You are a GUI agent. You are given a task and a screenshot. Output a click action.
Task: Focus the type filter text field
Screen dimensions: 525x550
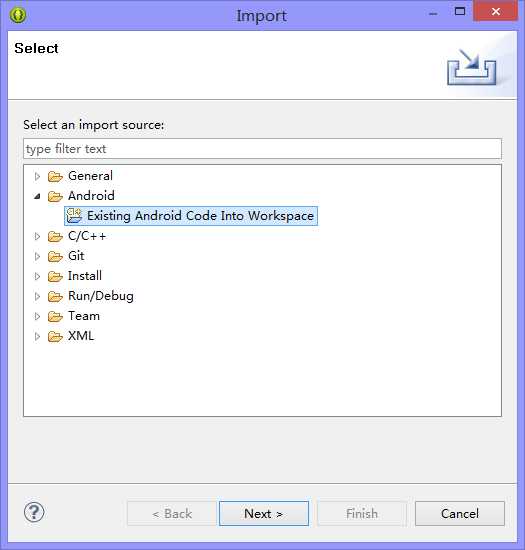pyautogui.click(x=262, y=149)
